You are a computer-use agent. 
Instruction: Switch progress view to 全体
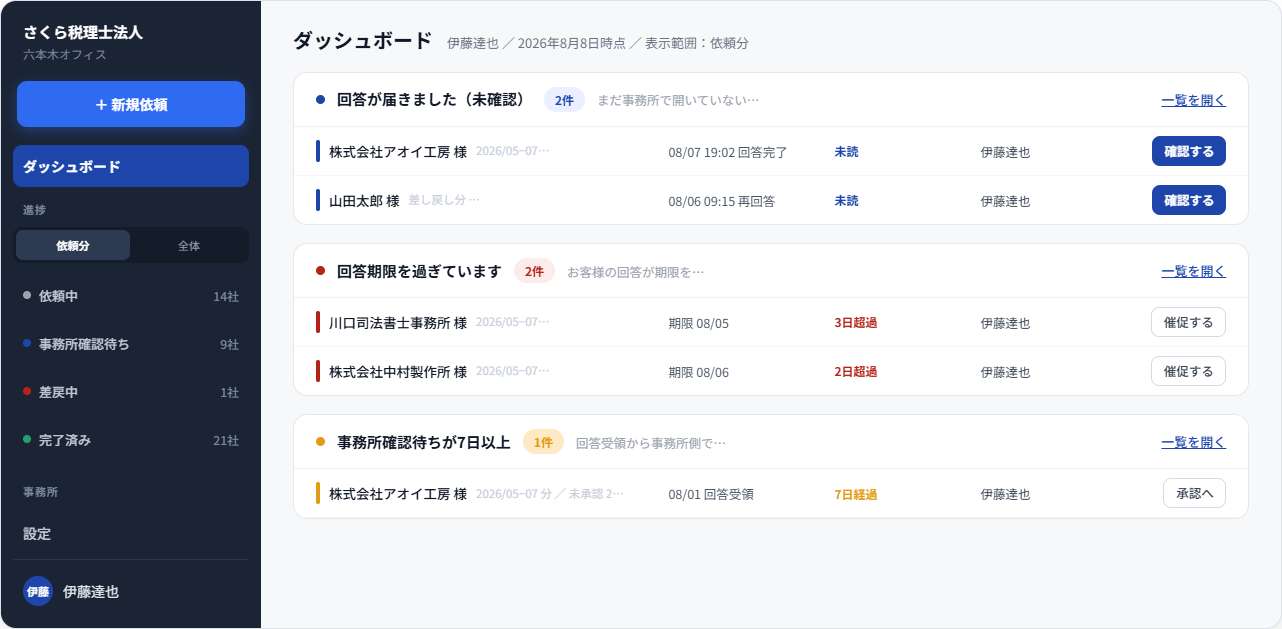[x=189, y=245]
